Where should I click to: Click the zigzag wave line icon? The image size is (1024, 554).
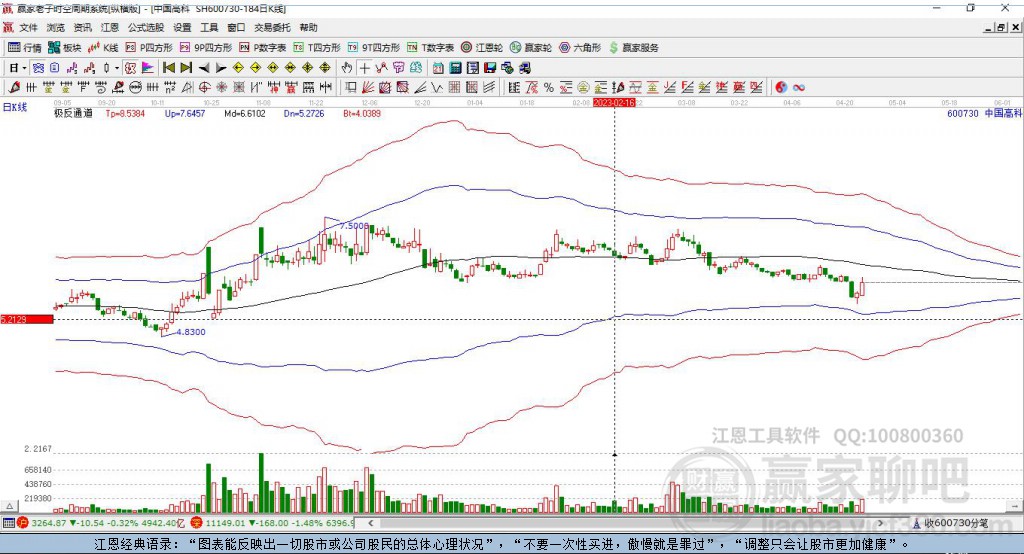tap(437, 88)
